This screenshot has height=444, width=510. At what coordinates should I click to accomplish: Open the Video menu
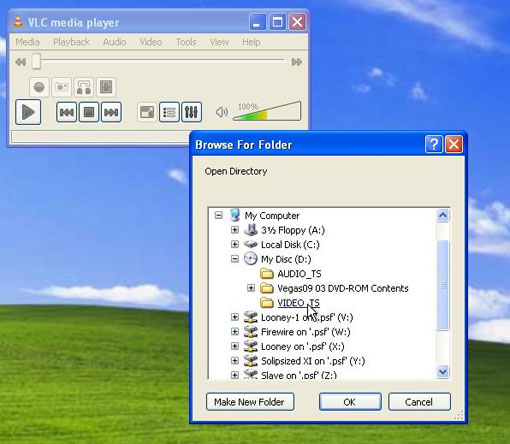151,42
